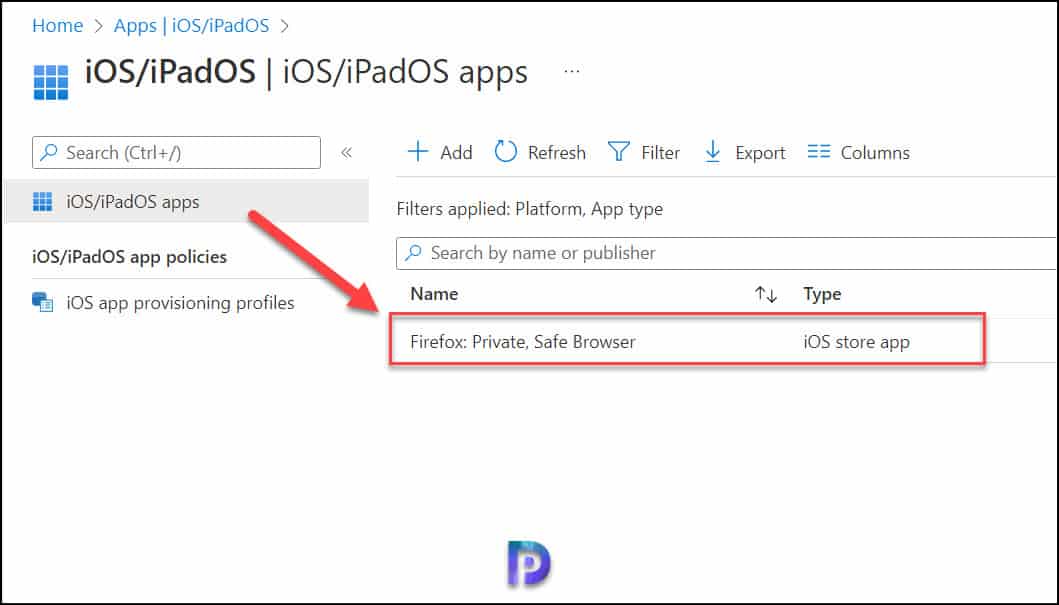Click the iOS/iPadOS apps grid title icon
1059x605 pixels.
pyautogui.click(x=51, y=82)
